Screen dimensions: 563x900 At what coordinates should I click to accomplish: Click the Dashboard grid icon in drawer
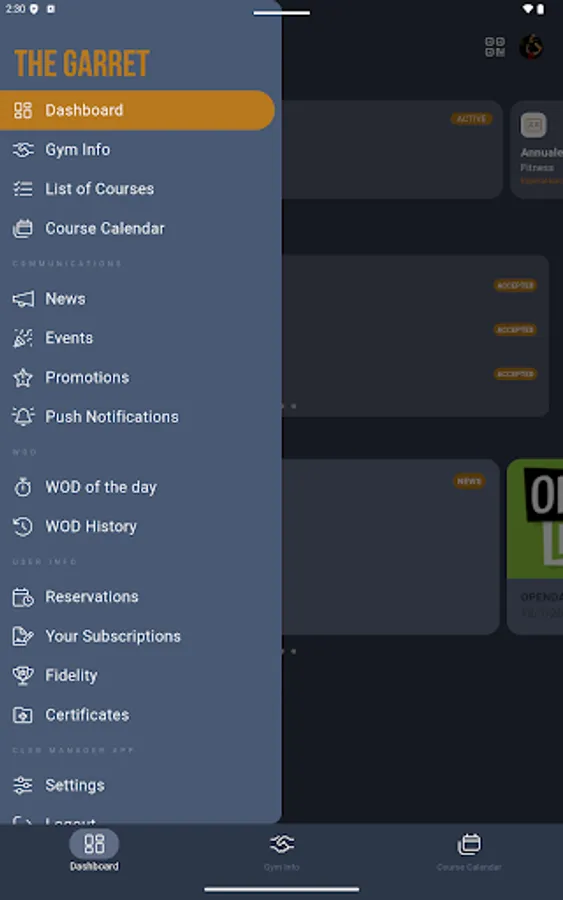(x=23, y=110)
